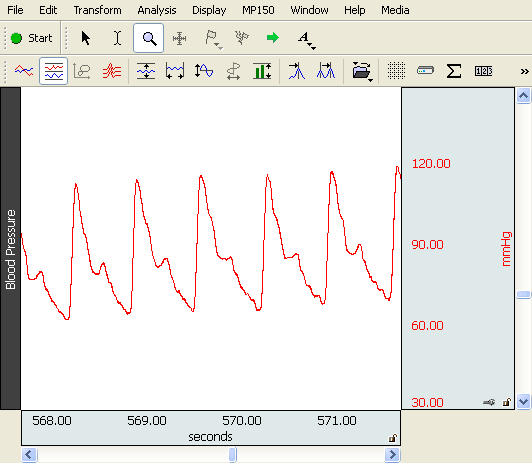Open the MP150 menu
The width and height of the screenshot is (532, 463).
pyautogui.click(x=258, y=10)
